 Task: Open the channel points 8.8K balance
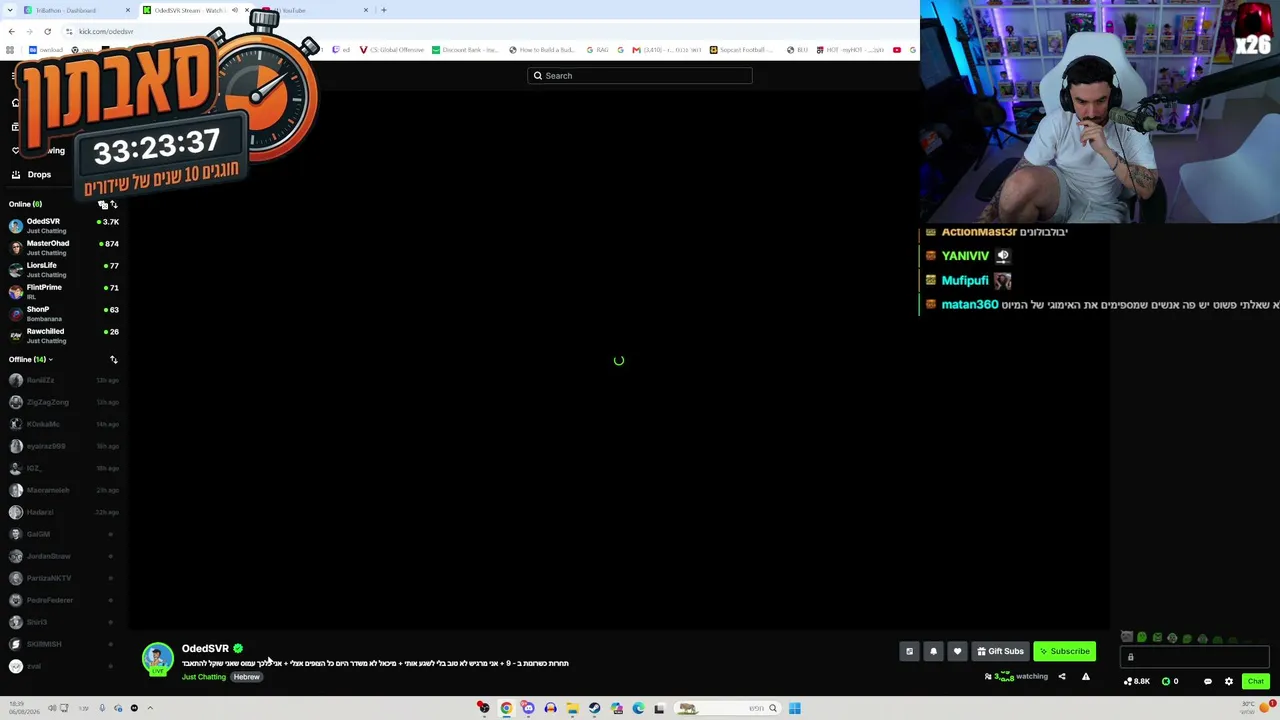(1137, 682)
